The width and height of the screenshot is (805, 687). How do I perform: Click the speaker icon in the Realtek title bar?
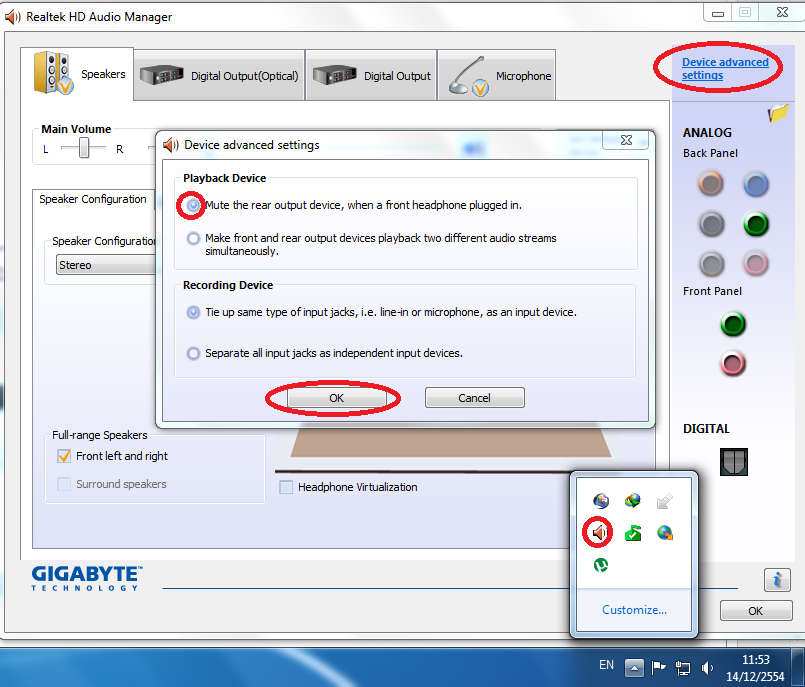12,17
